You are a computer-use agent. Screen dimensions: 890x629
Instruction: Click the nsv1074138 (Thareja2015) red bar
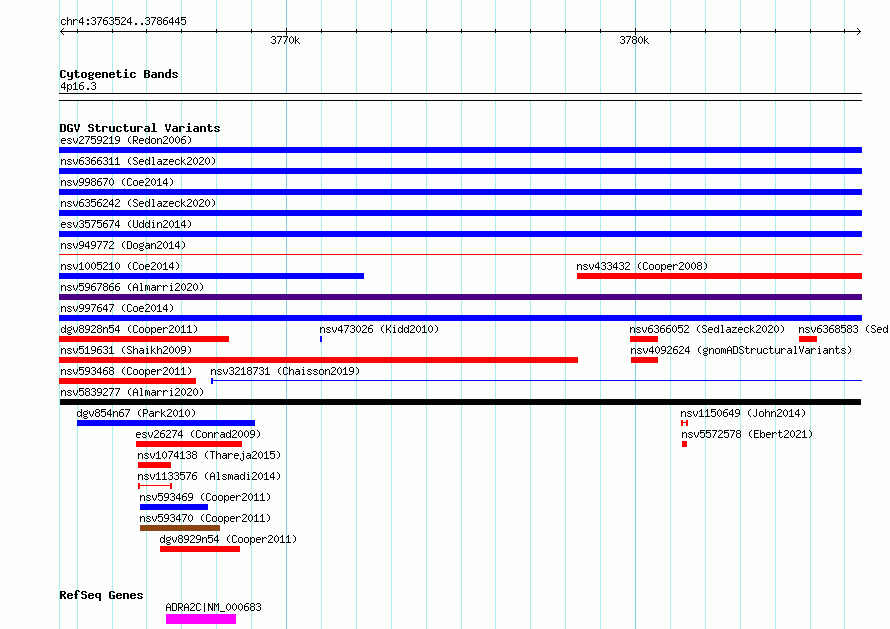point(154,465)
